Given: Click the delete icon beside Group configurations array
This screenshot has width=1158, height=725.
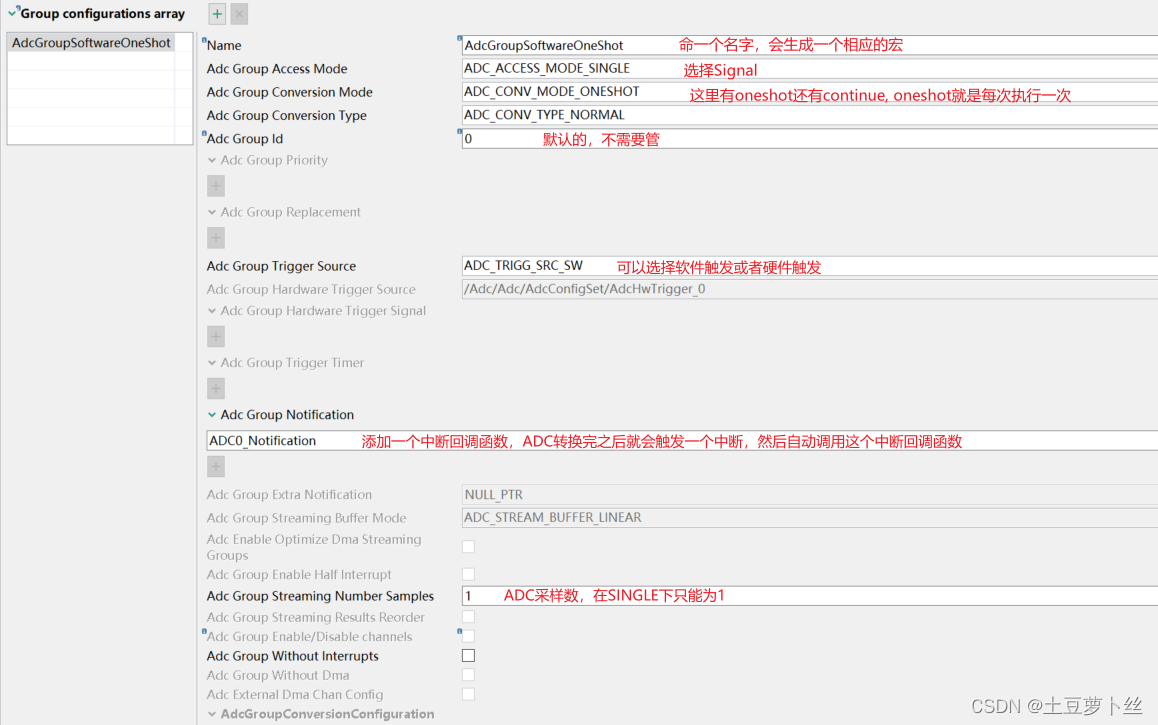Looking at the screenshot, I should [x=239, y=14].
